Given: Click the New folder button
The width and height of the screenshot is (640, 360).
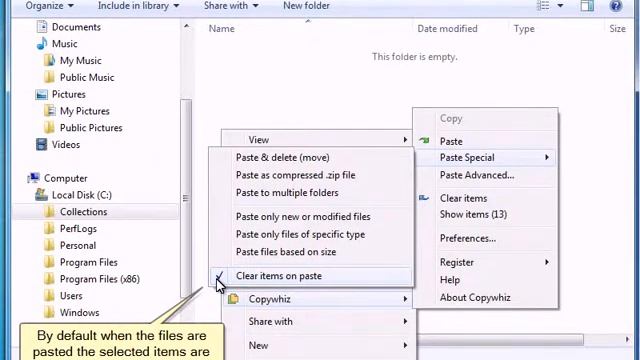Looking at the screenshot, I should 306,6.
